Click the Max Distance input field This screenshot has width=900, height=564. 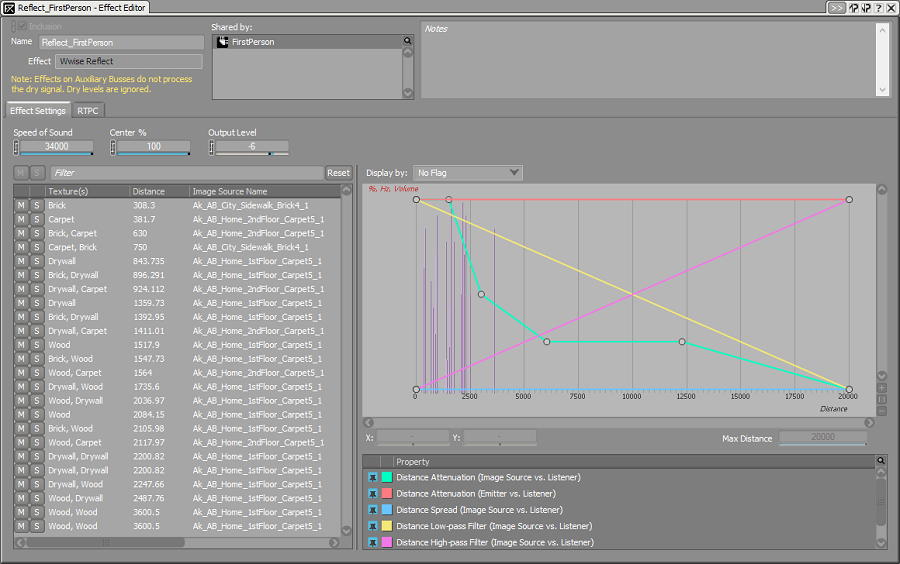821,438
